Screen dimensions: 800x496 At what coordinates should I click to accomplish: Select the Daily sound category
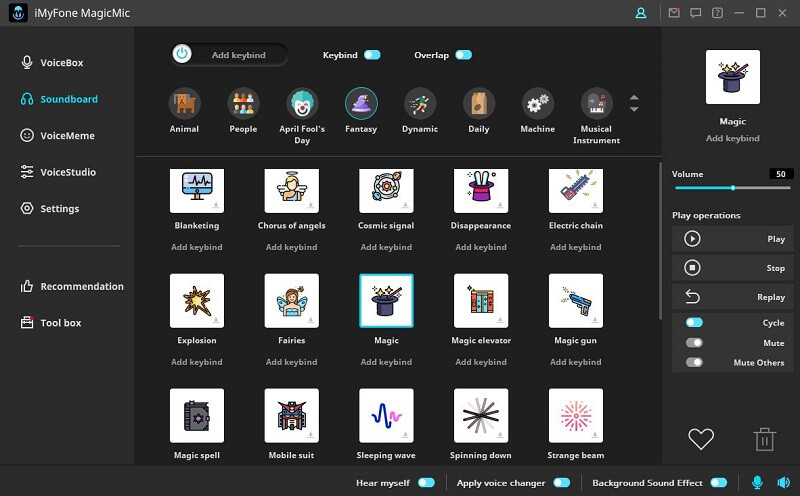(x=479, y=104)
